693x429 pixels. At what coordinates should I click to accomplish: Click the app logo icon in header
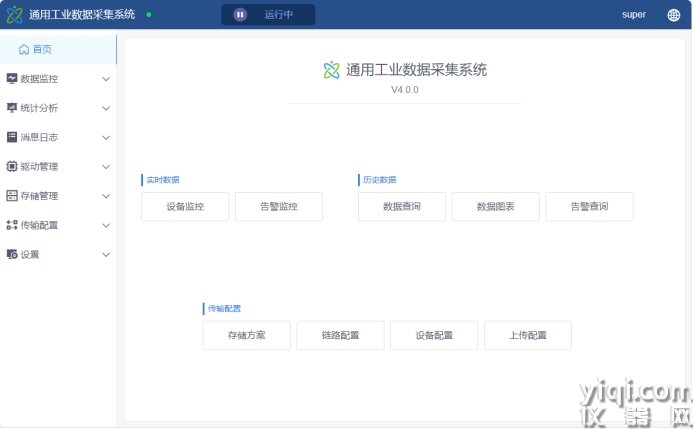pyautogui.click(x=14, y=15)
